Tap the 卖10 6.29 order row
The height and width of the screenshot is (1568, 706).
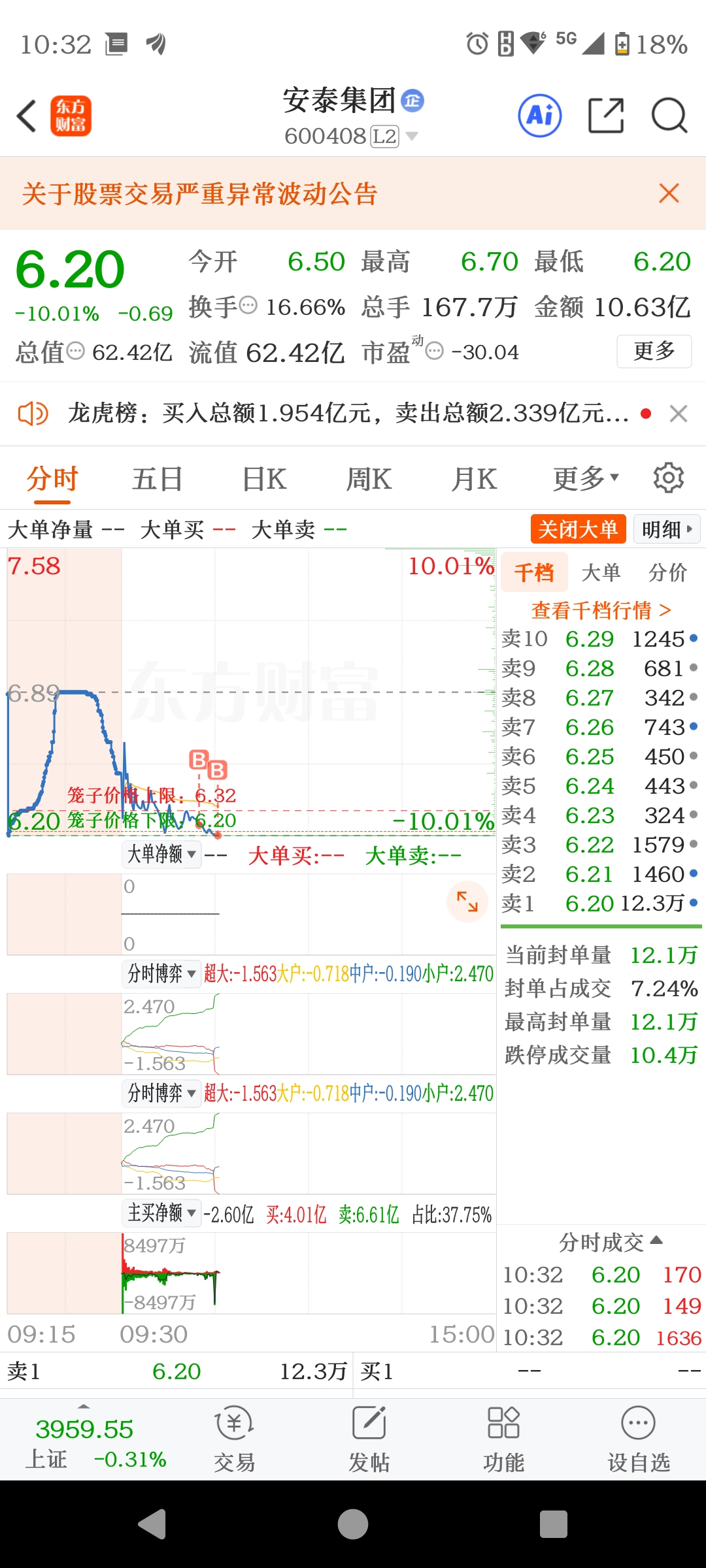600,638
